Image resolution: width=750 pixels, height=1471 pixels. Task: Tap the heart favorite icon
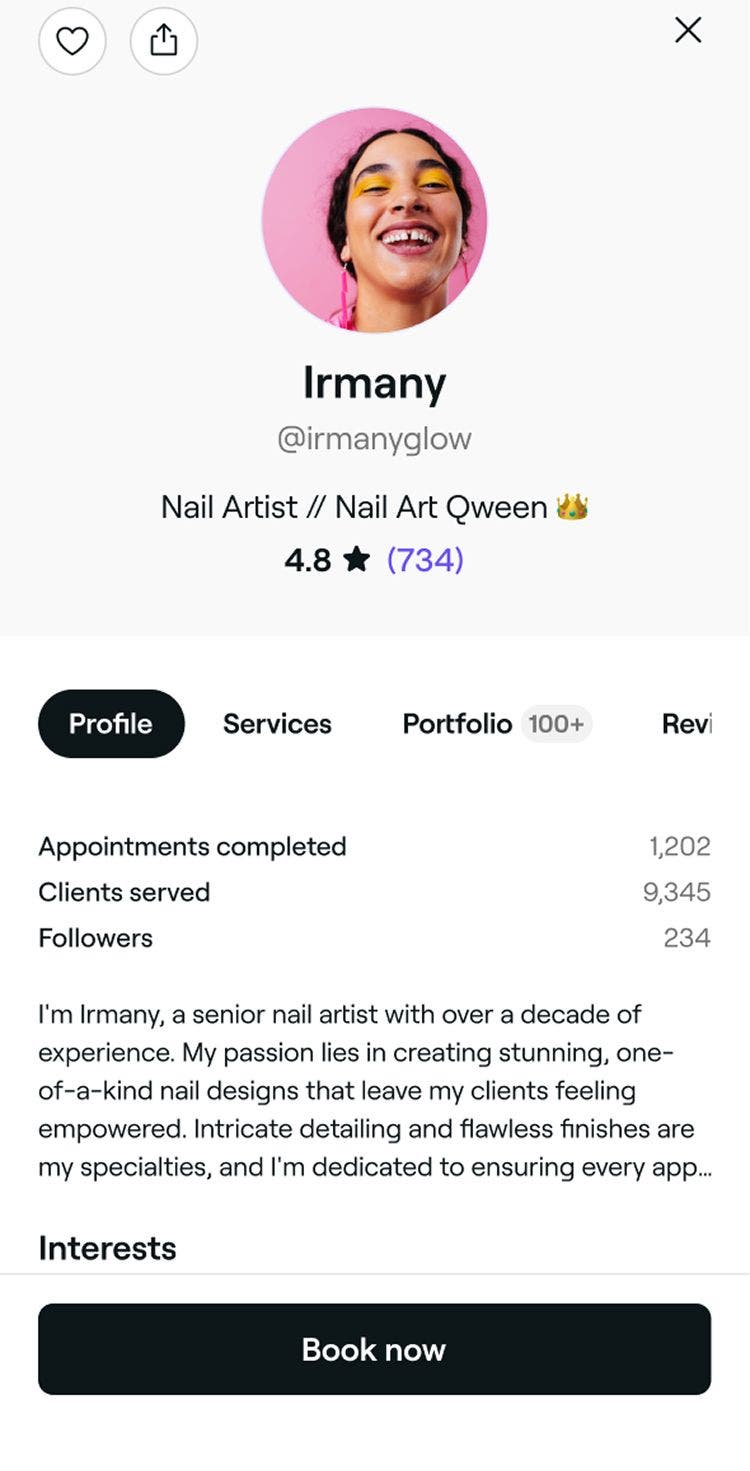[72, 41]
